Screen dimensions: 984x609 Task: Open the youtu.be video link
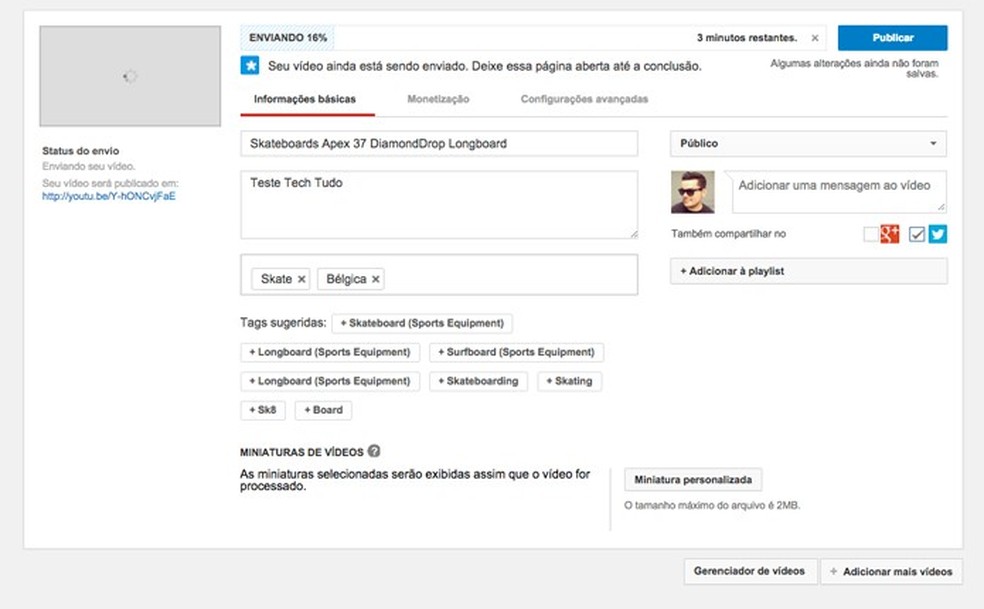pos(109,197)
